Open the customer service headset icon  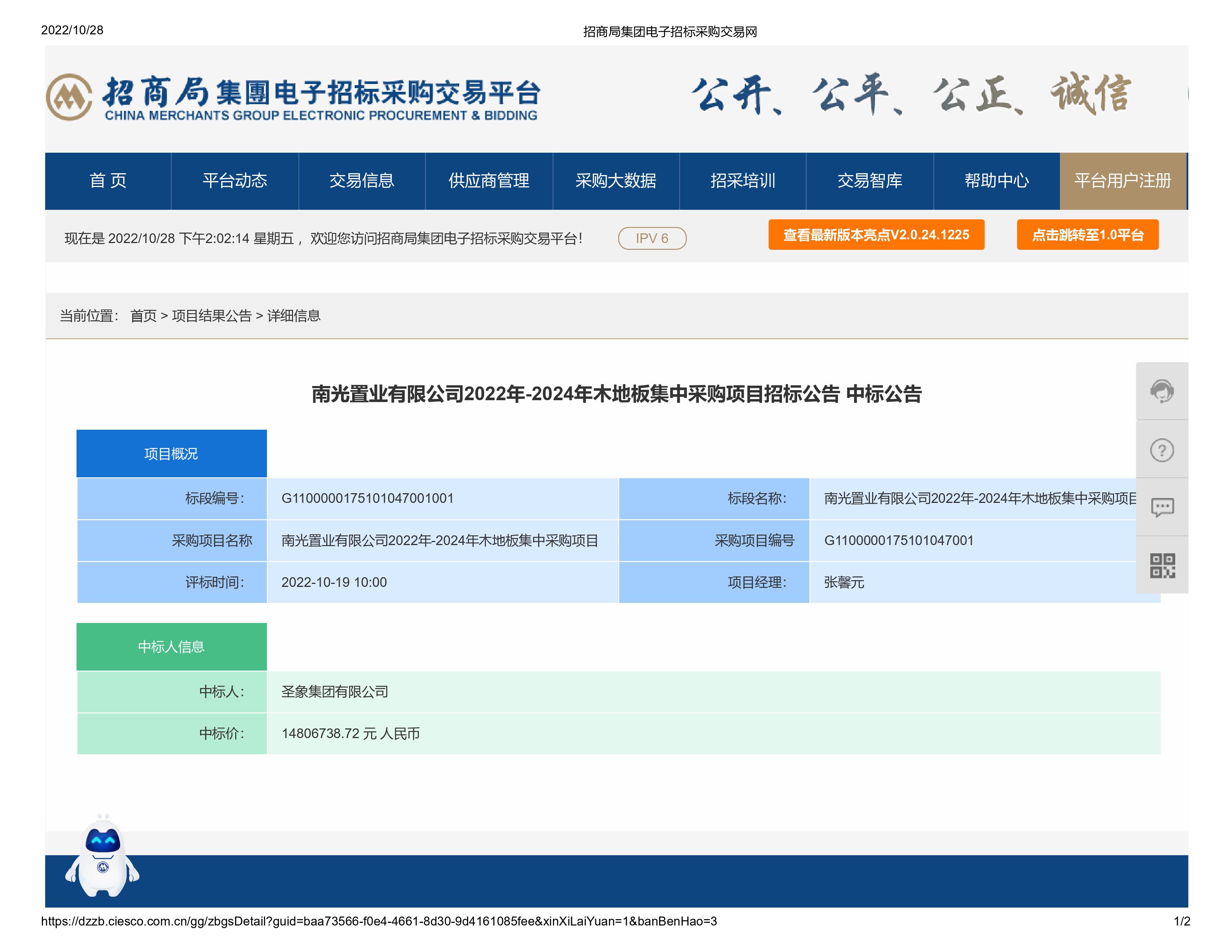point(1161,391)
